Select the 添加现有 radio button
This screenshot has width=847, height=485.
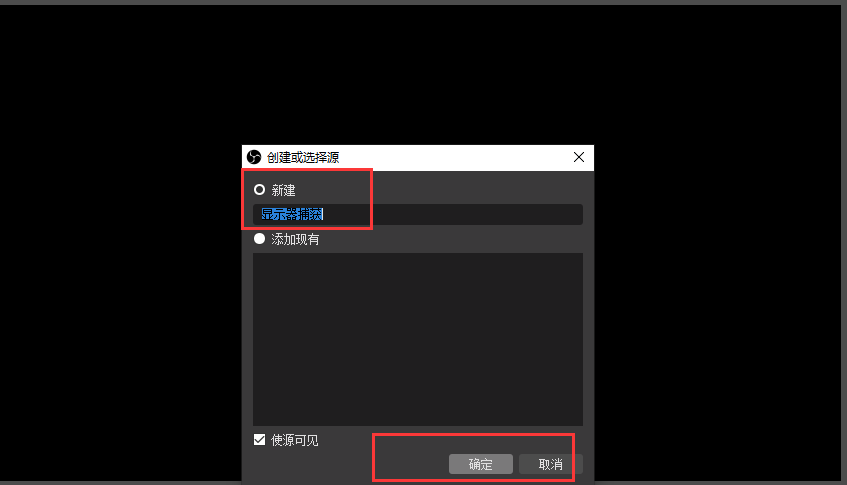point(259,239)
